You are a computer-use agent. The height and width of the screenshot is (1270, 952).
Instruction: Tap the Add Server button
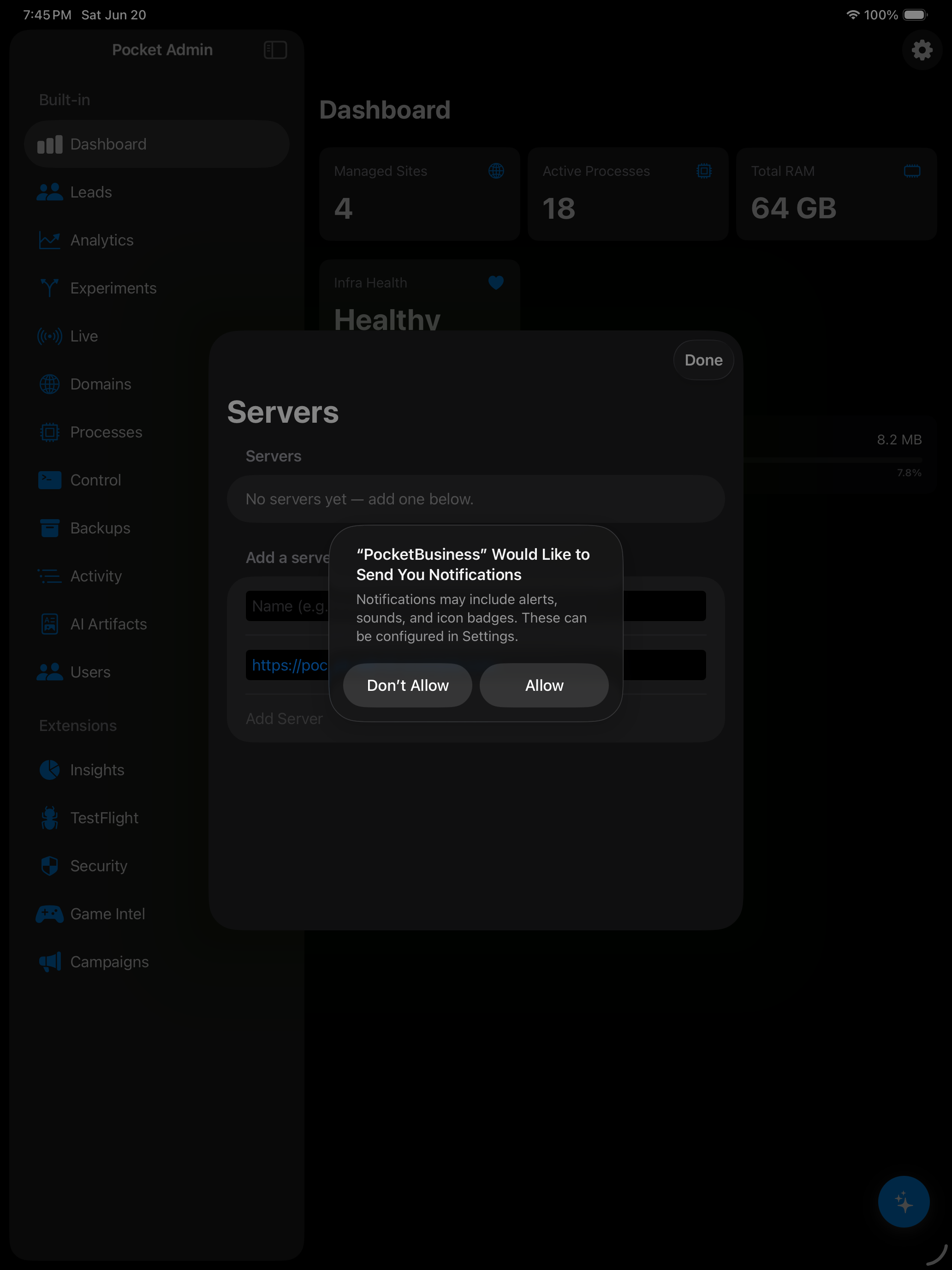point(284,718)
